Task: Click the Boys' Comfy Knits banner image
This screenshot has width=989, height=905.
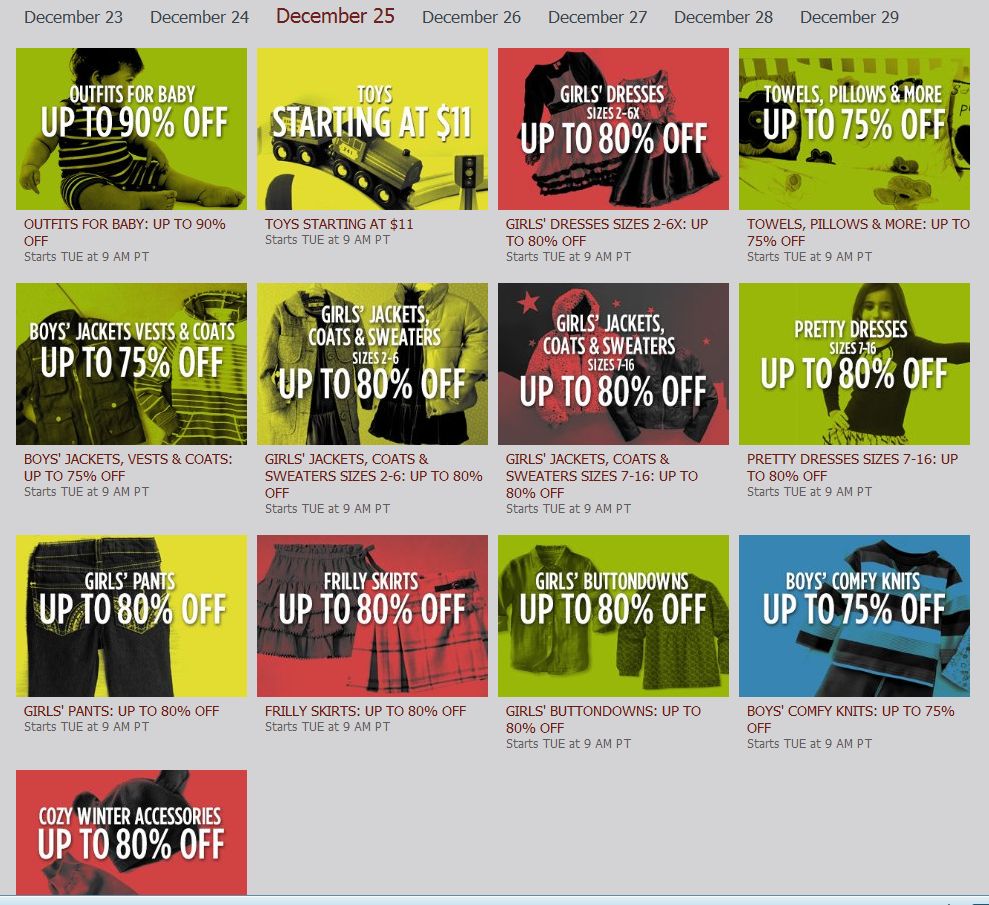Action: [854, 616]
